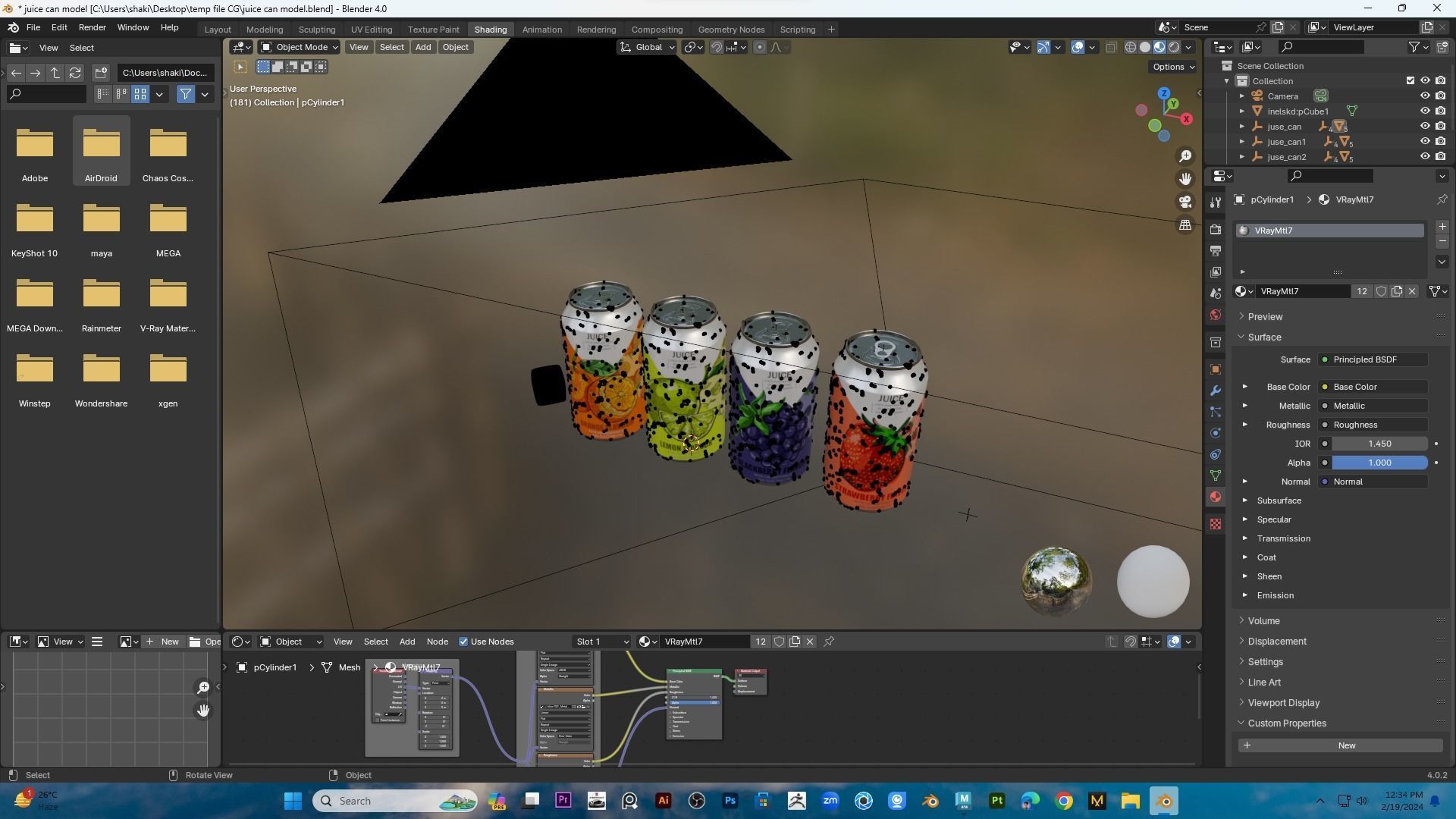Hide juse_can object via eye icon
Image resolution: width=1456 pixels, height=819 pixels.
click(1425, 127)
